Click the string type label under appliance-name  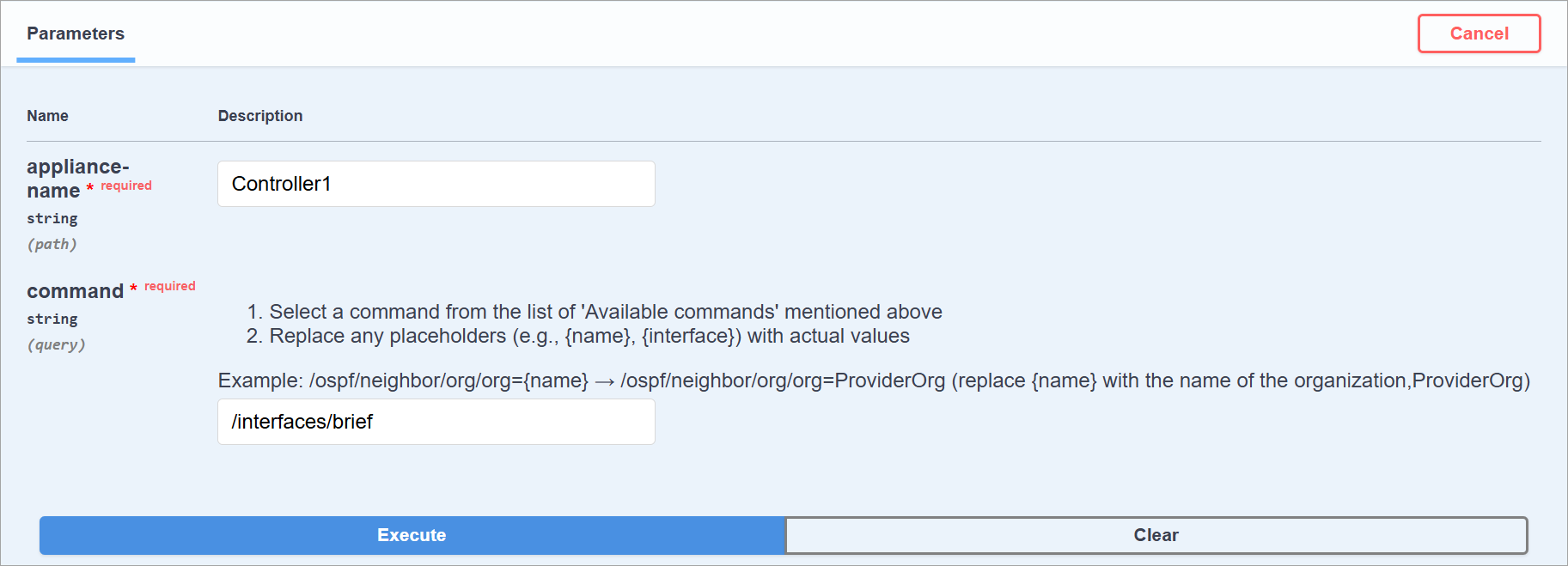[x=52, y=218]
